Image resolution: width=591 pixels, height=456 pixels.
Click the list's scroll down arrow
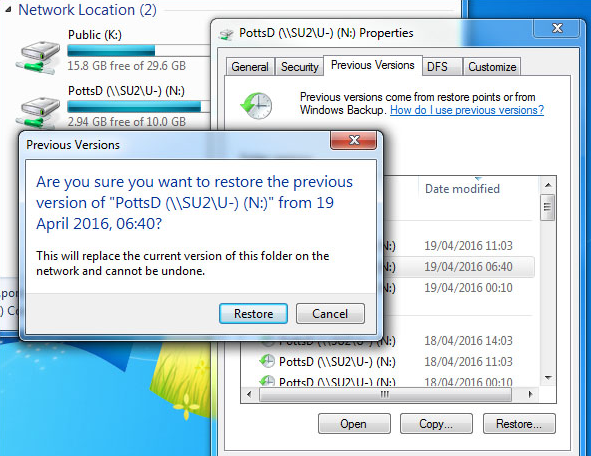(x=548, y=378)
